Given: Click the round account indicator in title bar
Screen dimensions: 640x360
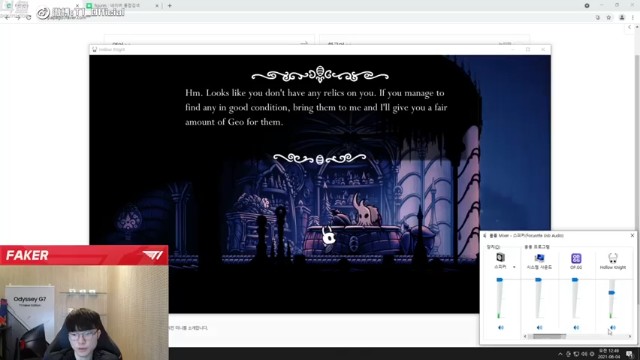Looking at the screenshot, I should (x=587, y=6).
